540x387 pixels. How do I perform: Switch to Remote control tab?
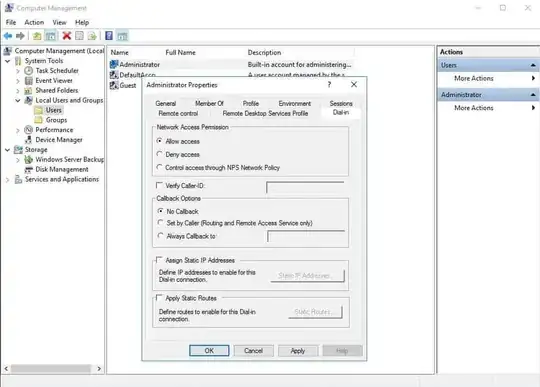pyautogui.click(x=178, y=113)
